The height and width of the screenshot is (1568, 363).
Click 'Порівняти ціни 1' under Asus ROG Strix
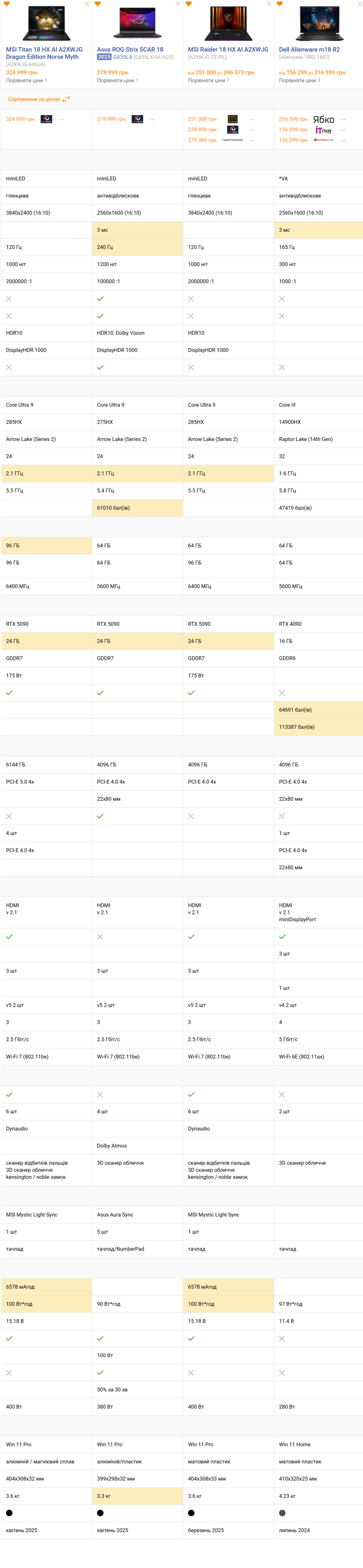[117, 81]
